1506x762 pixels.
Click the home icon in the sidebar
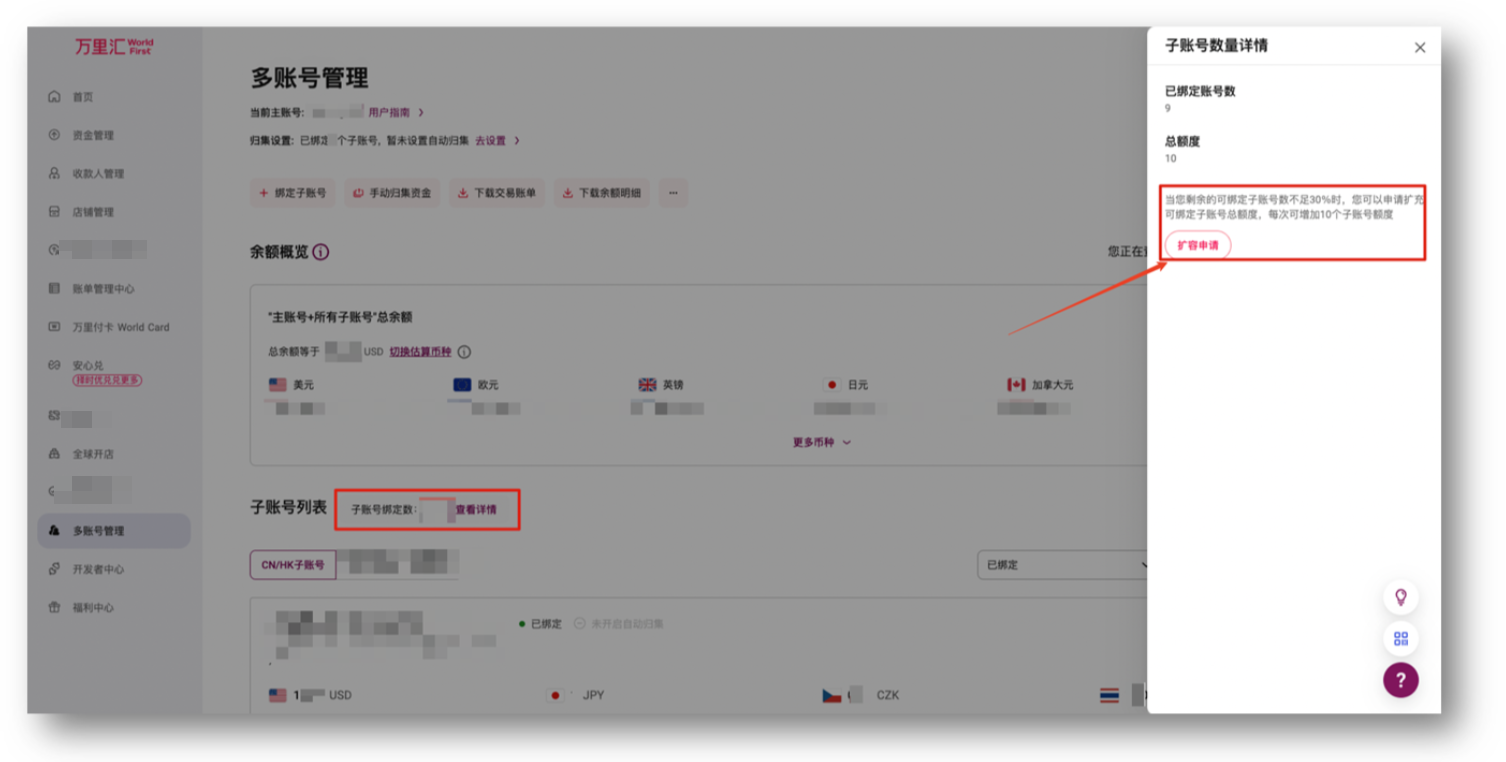coord(54,97)
